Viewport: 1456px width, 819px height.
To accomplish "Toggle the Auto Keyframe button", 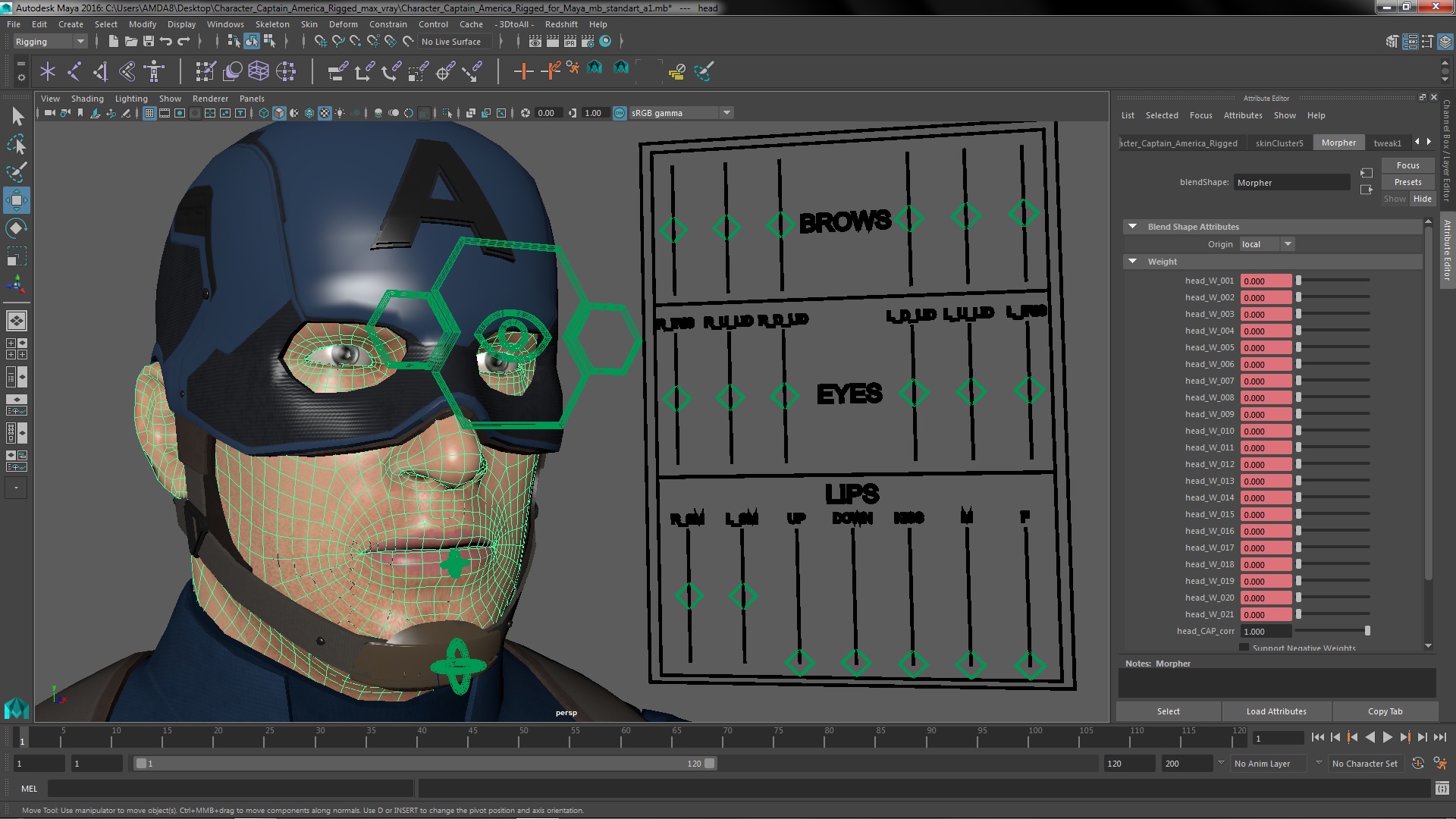I will [x=1418, y=764].
